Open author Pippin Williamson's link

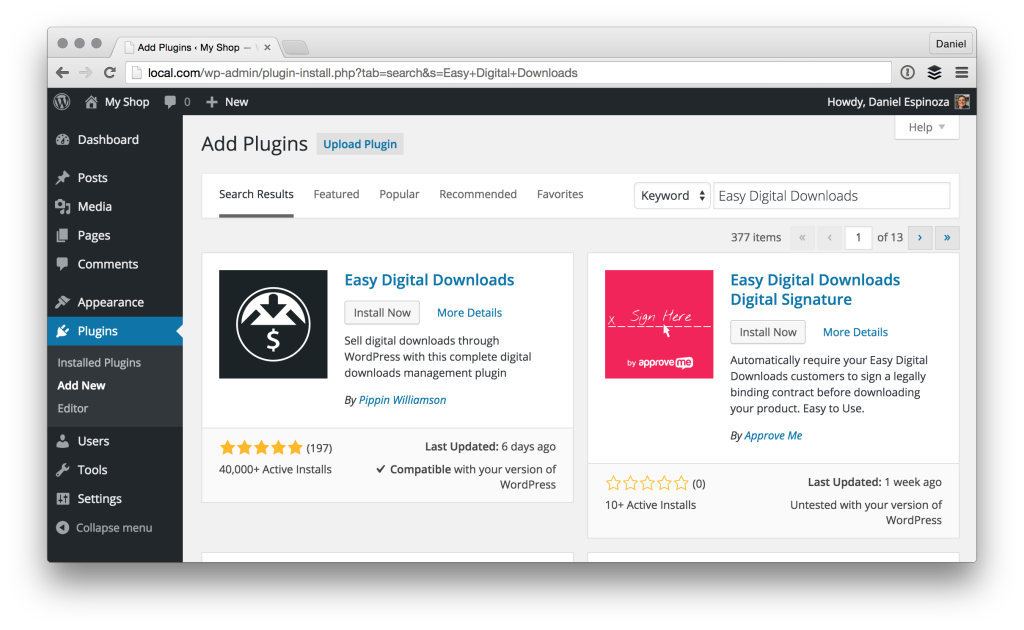click(x=402, y=400)
